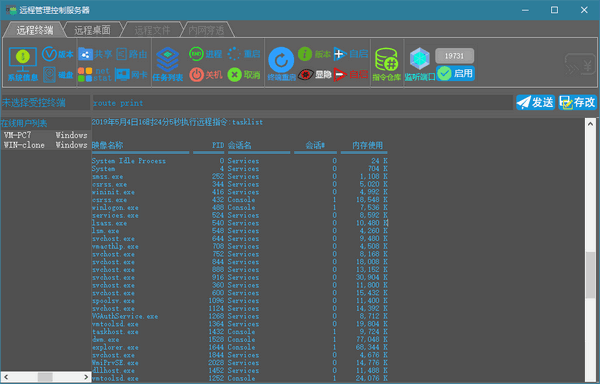Click the red 关机 shutdown icon
600x384 pixels.
(205, 74)
